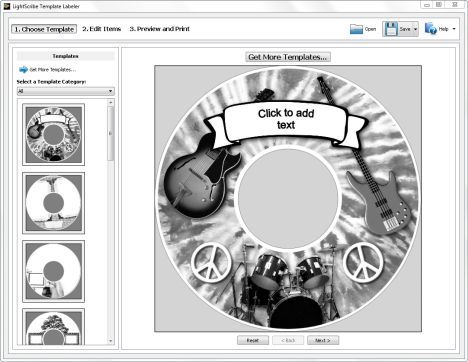Image resolution: width=468 pixels, height=362 pixels.
Task: Minimize the Template Labeler window
Action: [427, 5]
